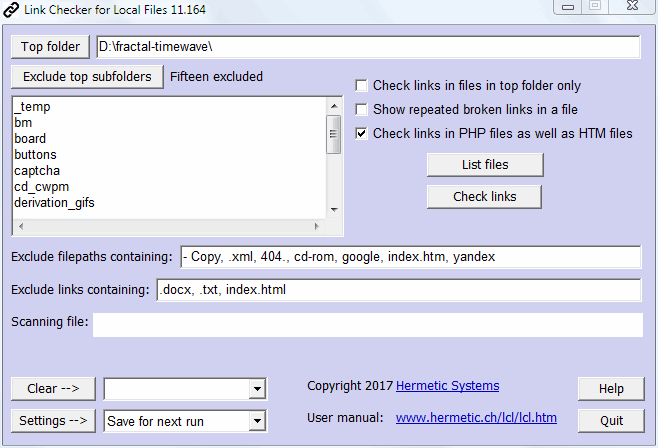
Task: Click the Clear --> button
Action: pyautogui.click(x=53, y=389)
